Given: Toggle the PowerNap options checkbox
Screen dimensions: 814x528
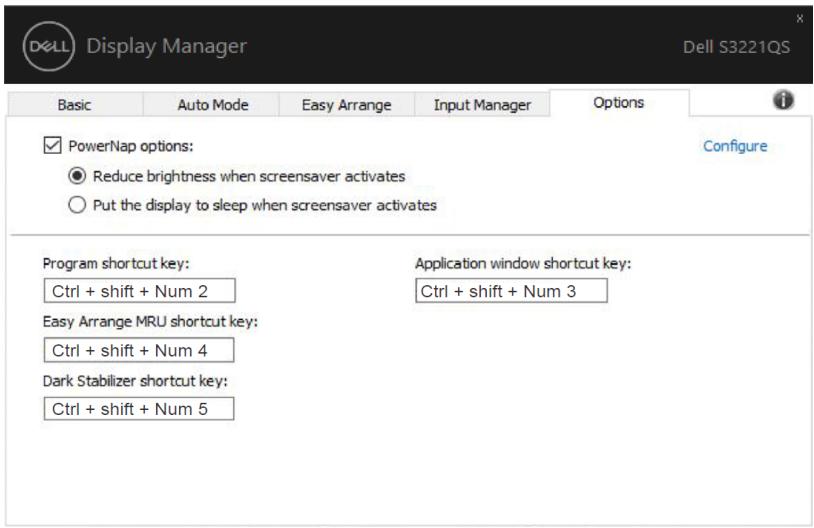Looking at the screenshot, I should 52,146.
